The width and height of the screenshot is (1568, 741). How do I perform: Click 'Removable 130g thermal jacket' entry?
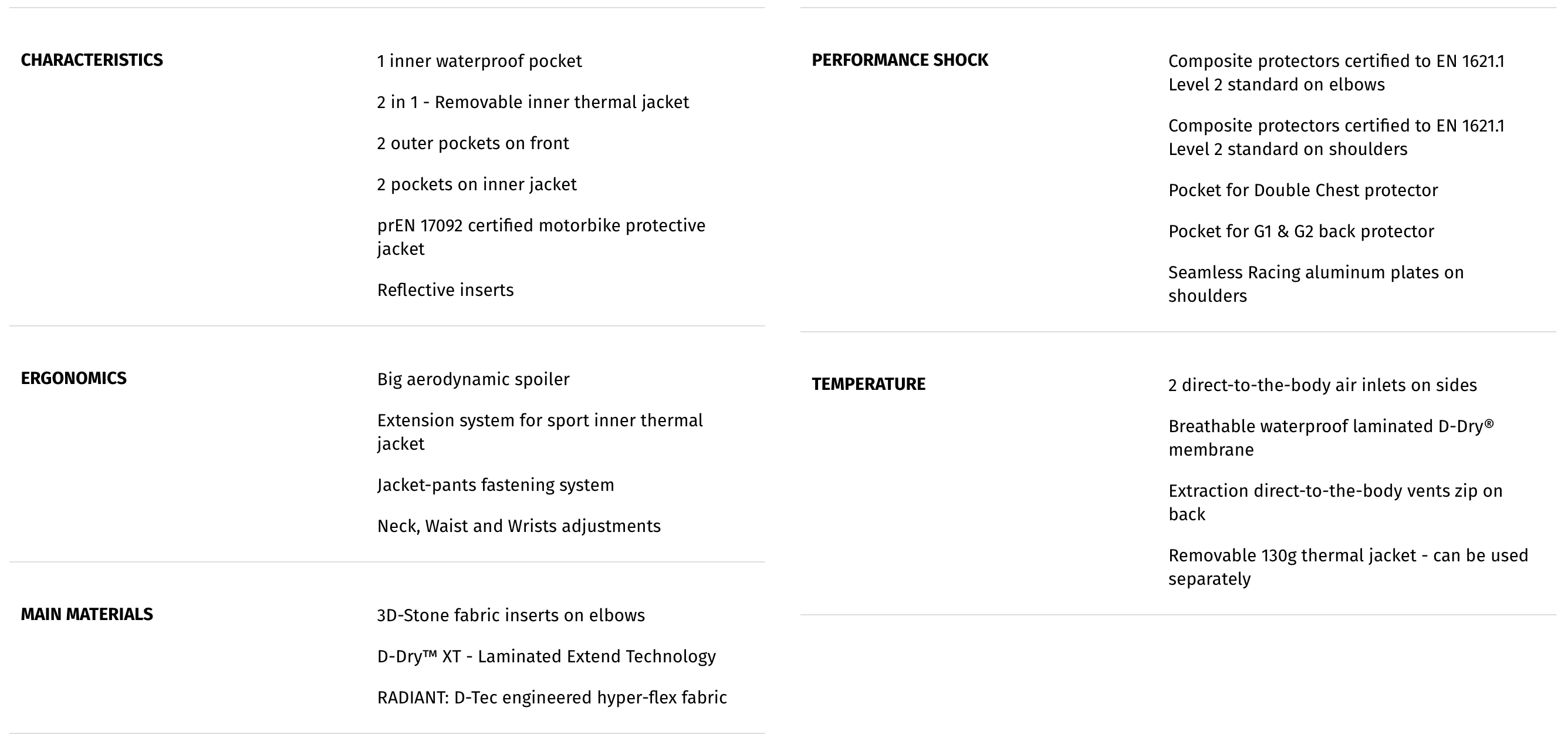point(1349,567)
